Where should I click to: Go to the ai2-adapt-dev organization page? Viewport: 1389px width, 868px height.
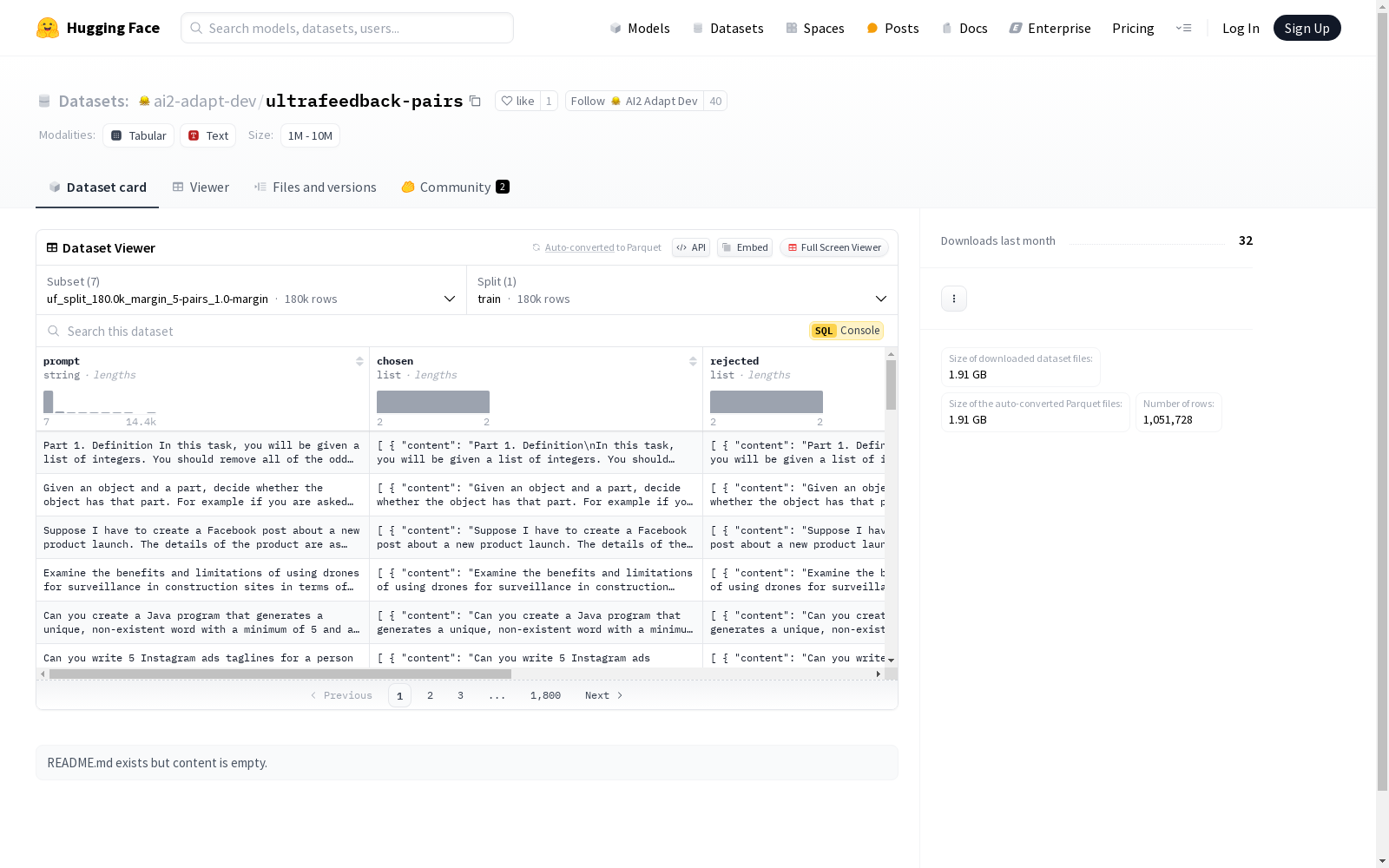coord(205,101)
